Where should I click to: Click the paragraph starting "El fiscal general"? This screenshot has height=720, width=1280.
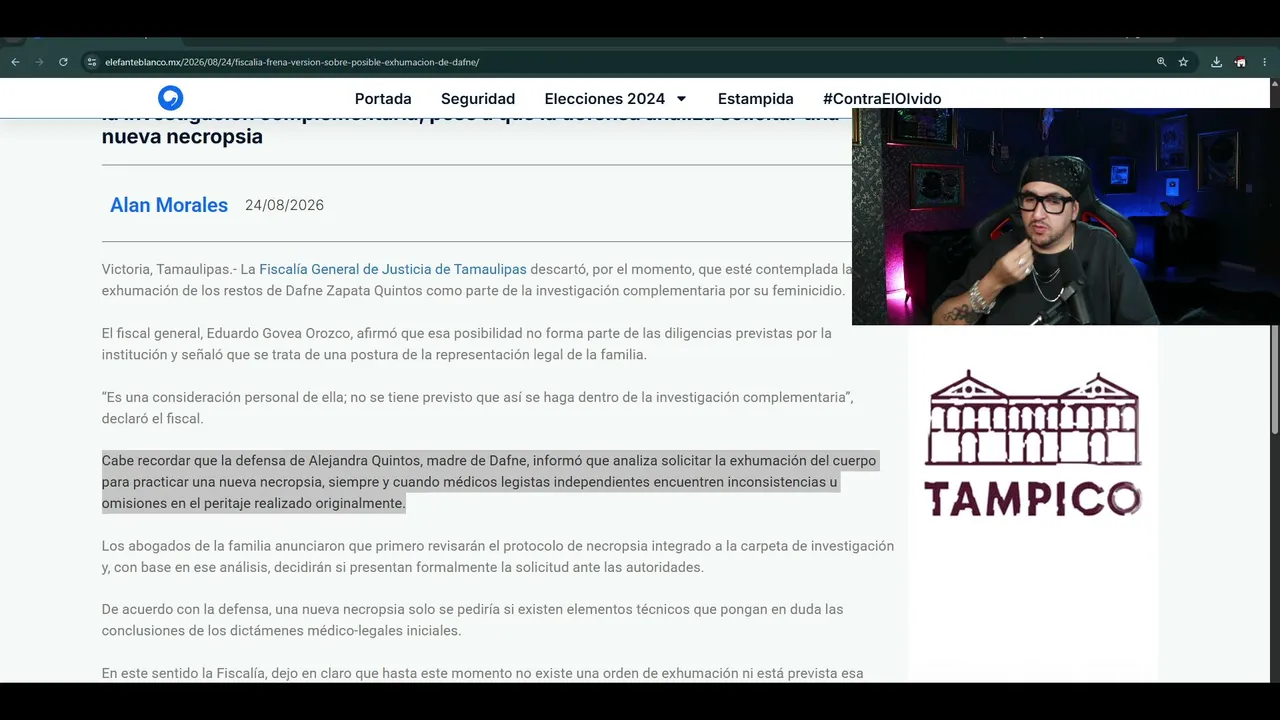click(x=467, y=344)
